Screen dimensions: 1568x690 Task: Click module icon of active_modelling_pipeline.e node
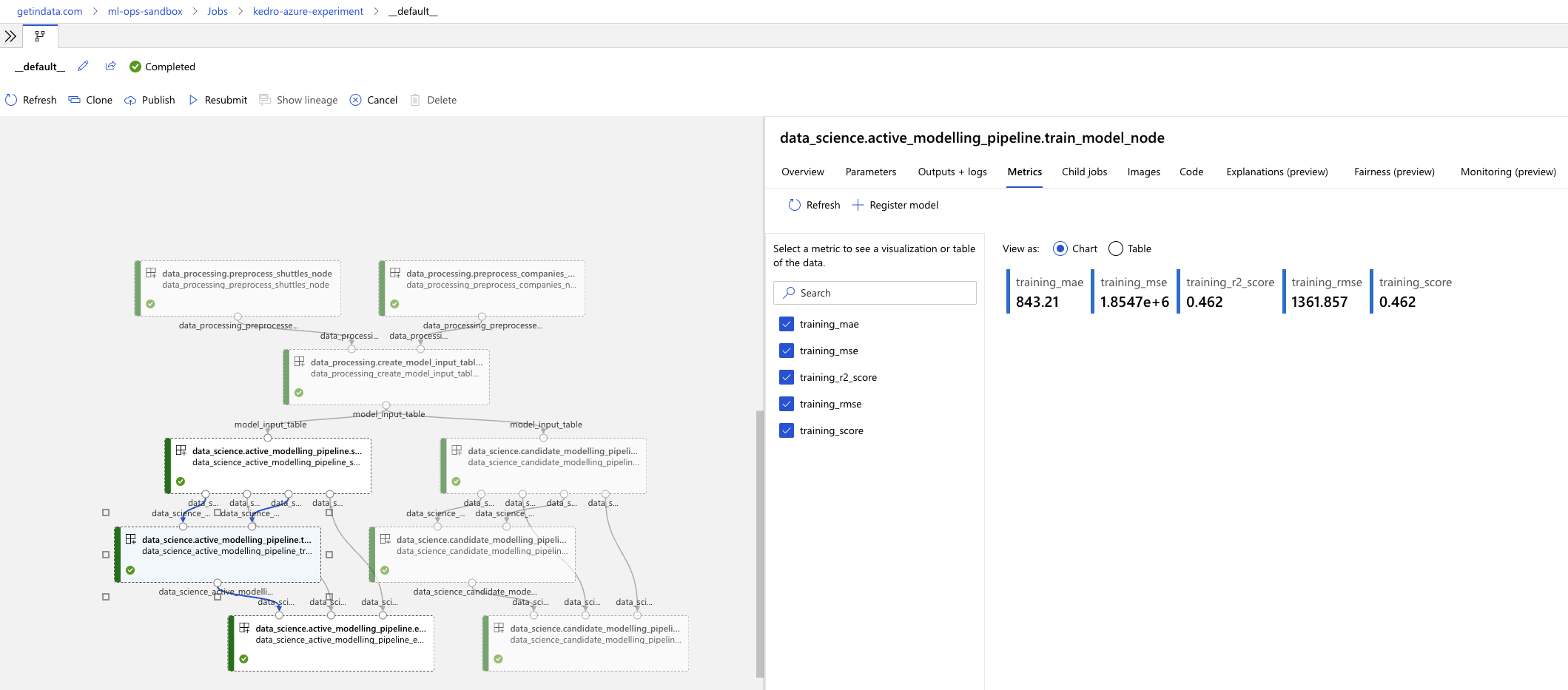pyautogui.click(x=244, y=628)
